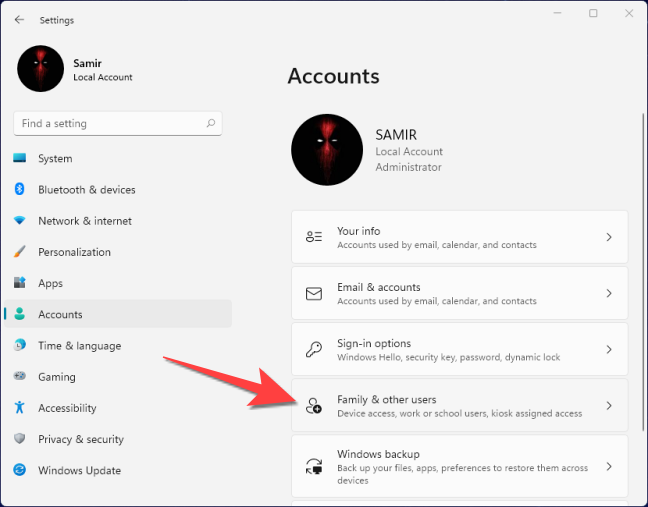
Task: Click the vertical scrollbar on the right
Action: tap(643, 273)
